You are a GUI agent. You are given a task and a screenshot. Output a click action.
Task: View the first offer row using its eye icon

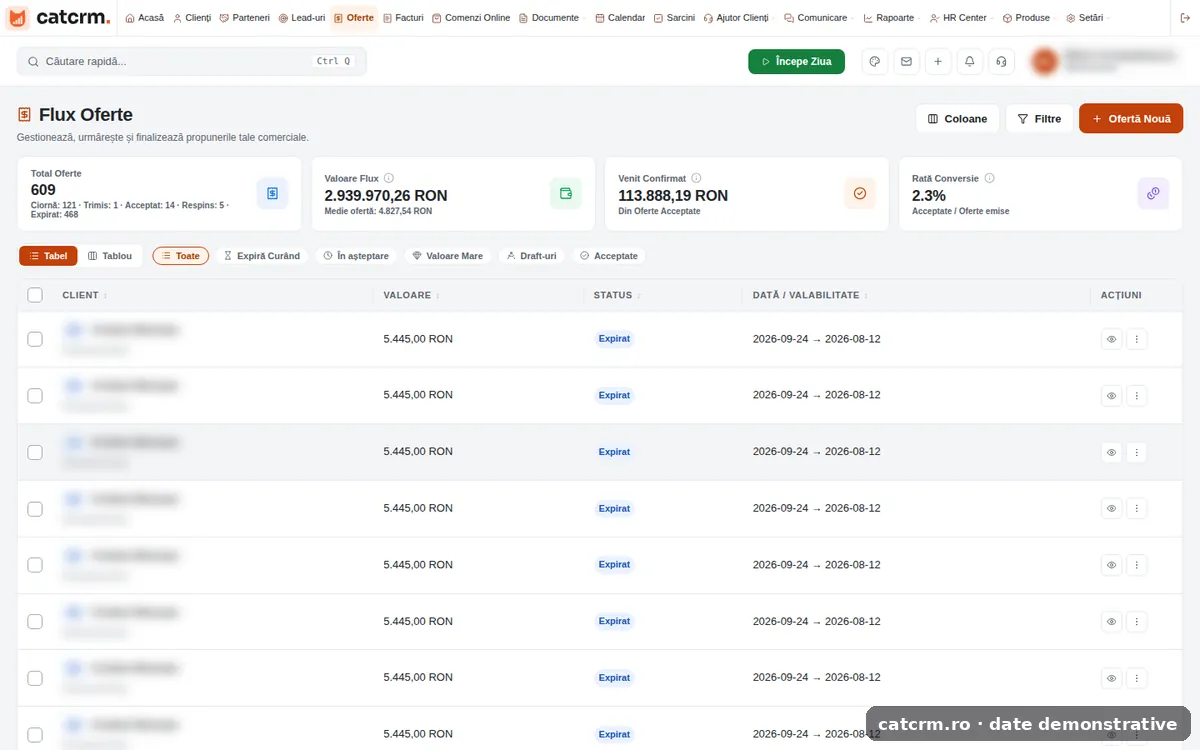[1111, 339]
